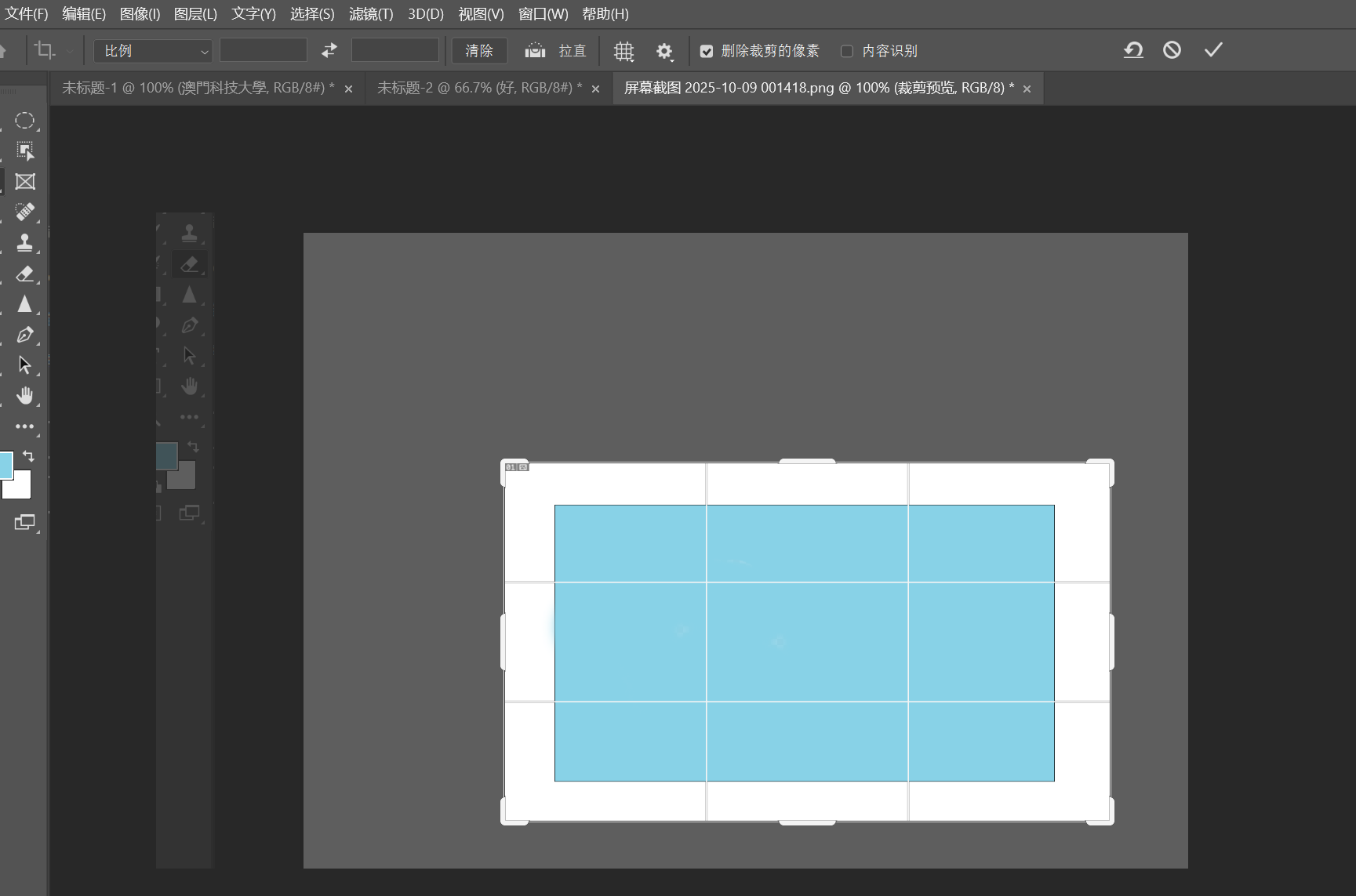Viewport: 1356px width, 896px height.
Task: Open the Edit Toolbar three-dots button
Action: [25, 426]
